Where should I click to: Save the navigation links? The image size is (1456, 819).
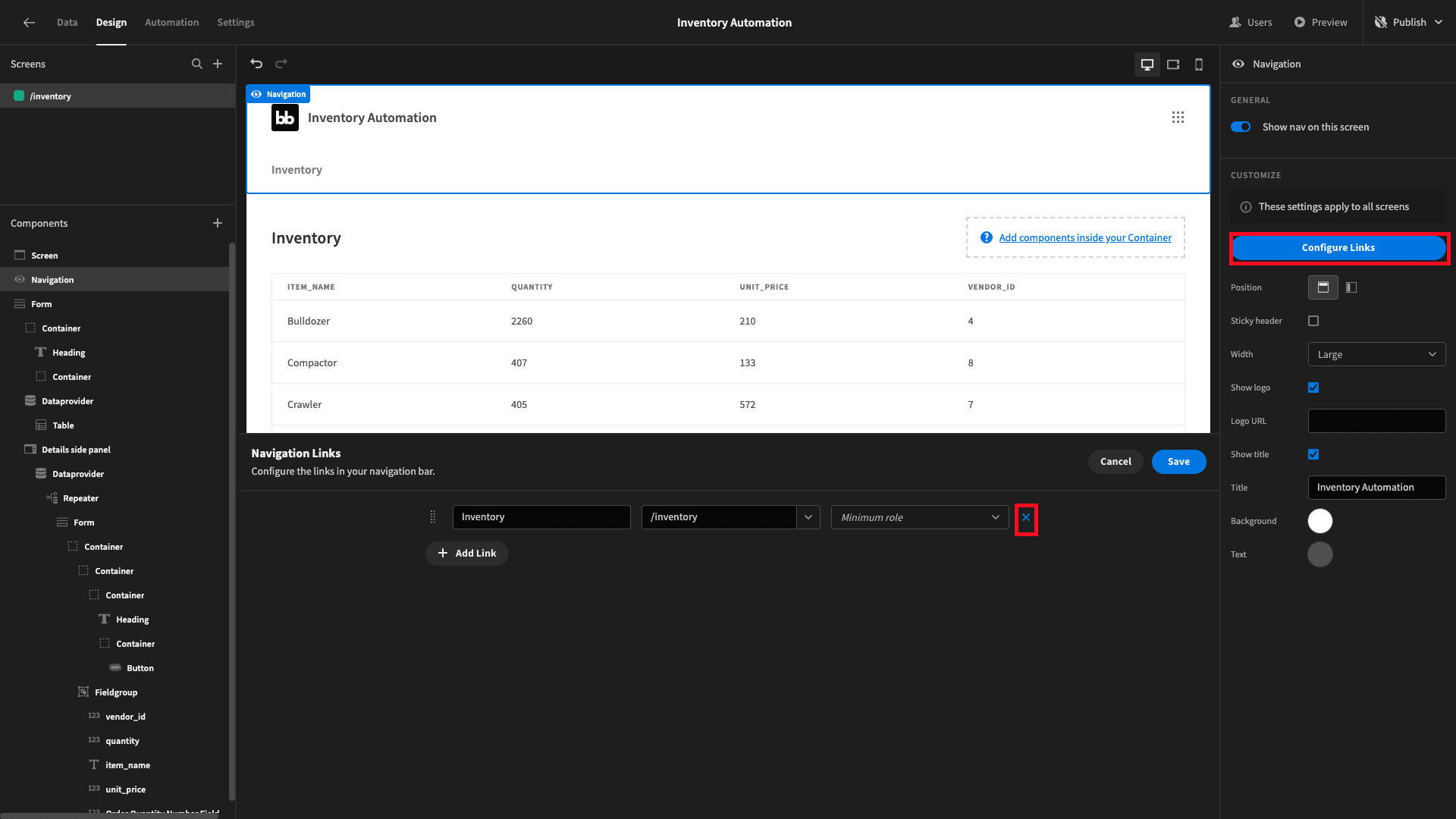[x=1178, y=462]
